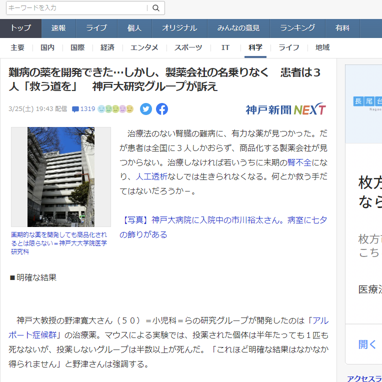Follow the 人工透析 keyword link
382x382 pixels.
(151, 177)
